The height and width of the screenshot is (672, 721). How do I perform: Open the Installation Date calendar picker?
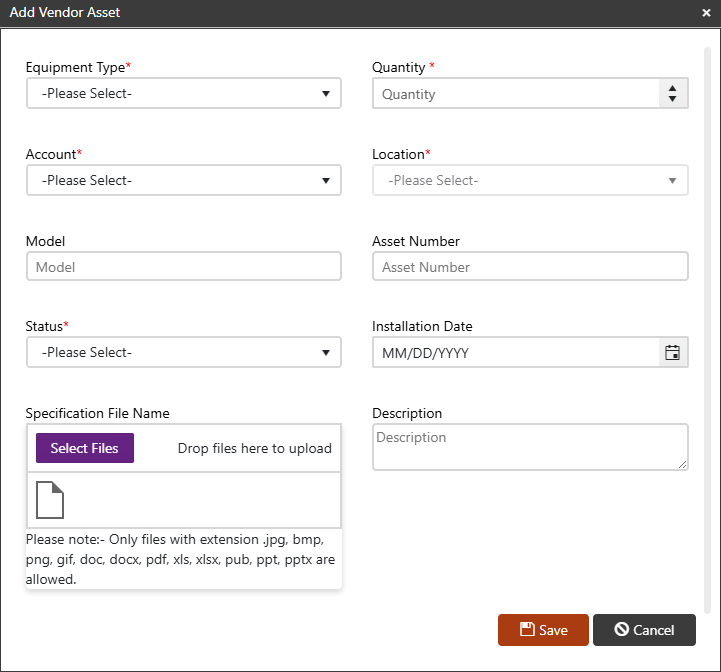[x=672, y=353]
